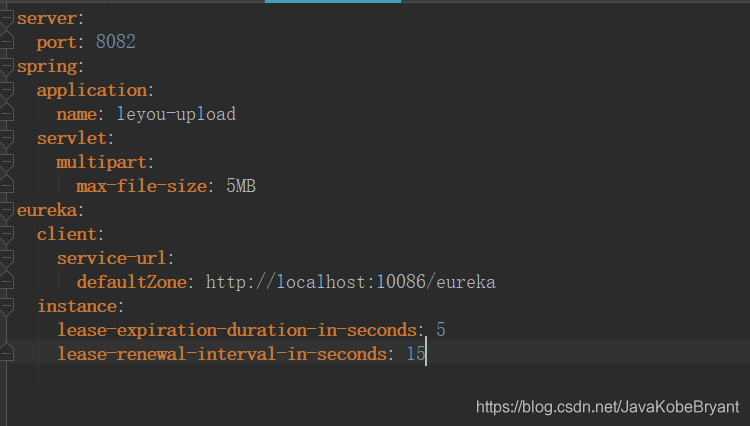Place cursor on the spring key
This screenshot has width=750, height=426.
pyautogui.click(x=47, y=67)
